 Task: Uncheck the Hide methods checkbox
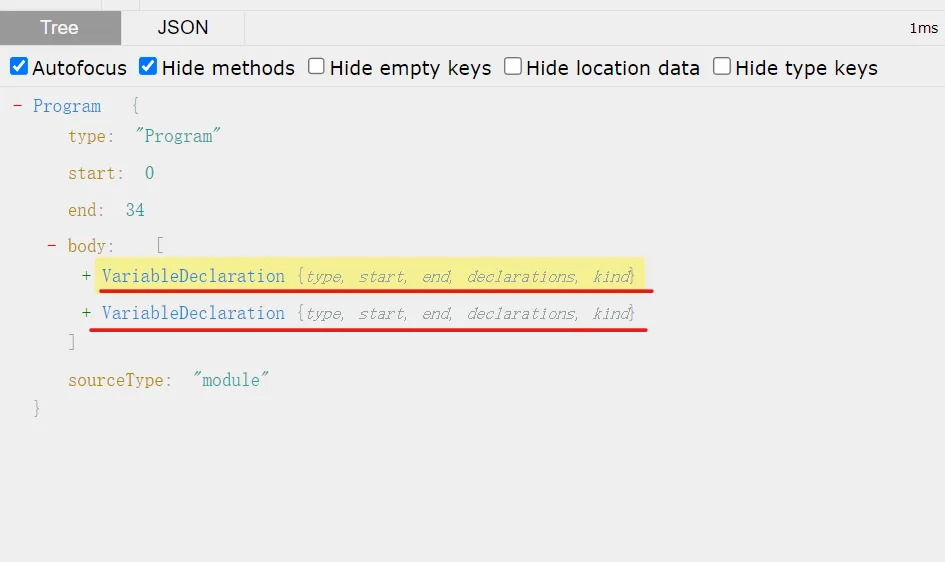click(148, 67)
